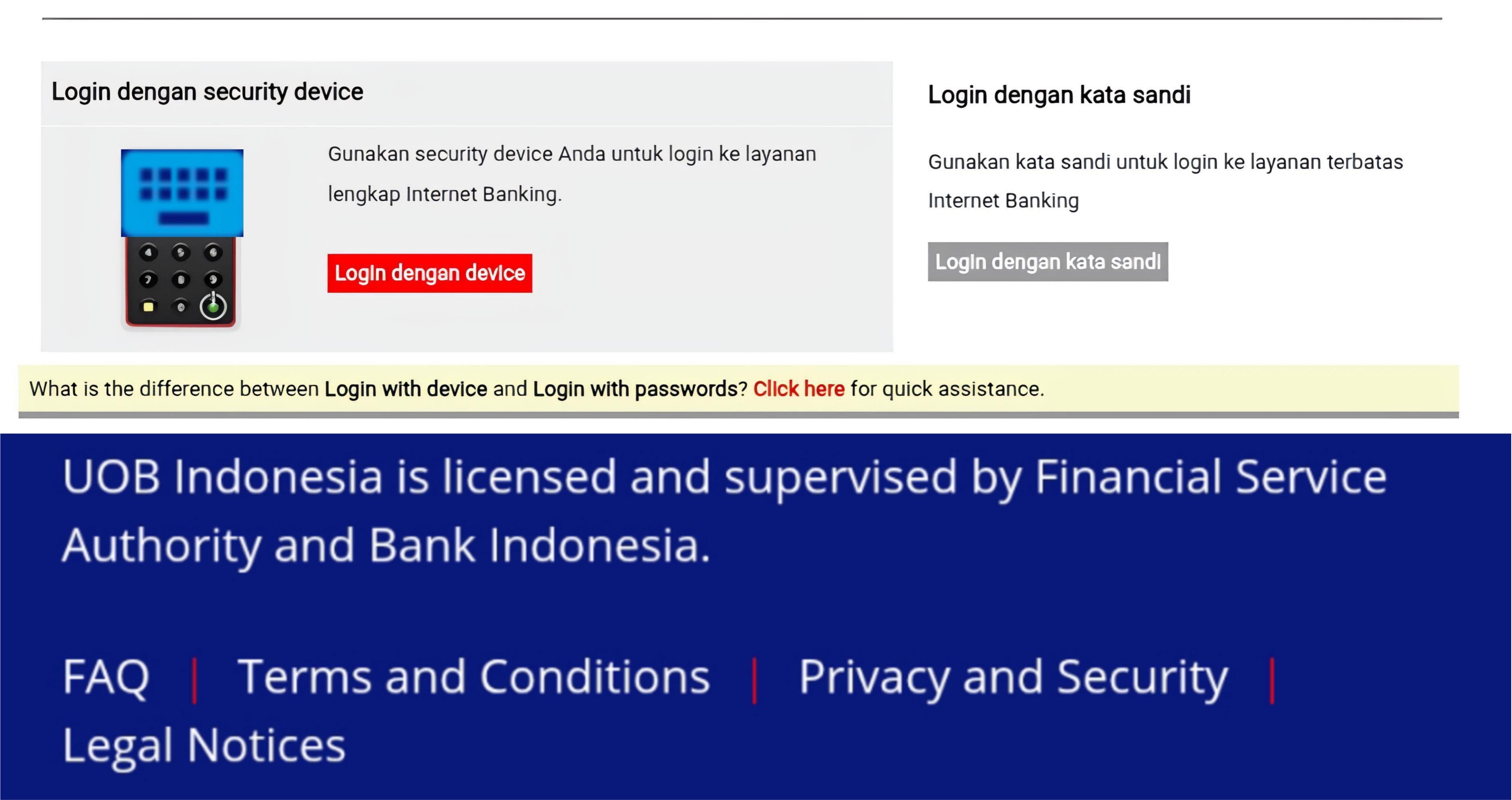Go to Privacy and Security page

[1013, 677]
